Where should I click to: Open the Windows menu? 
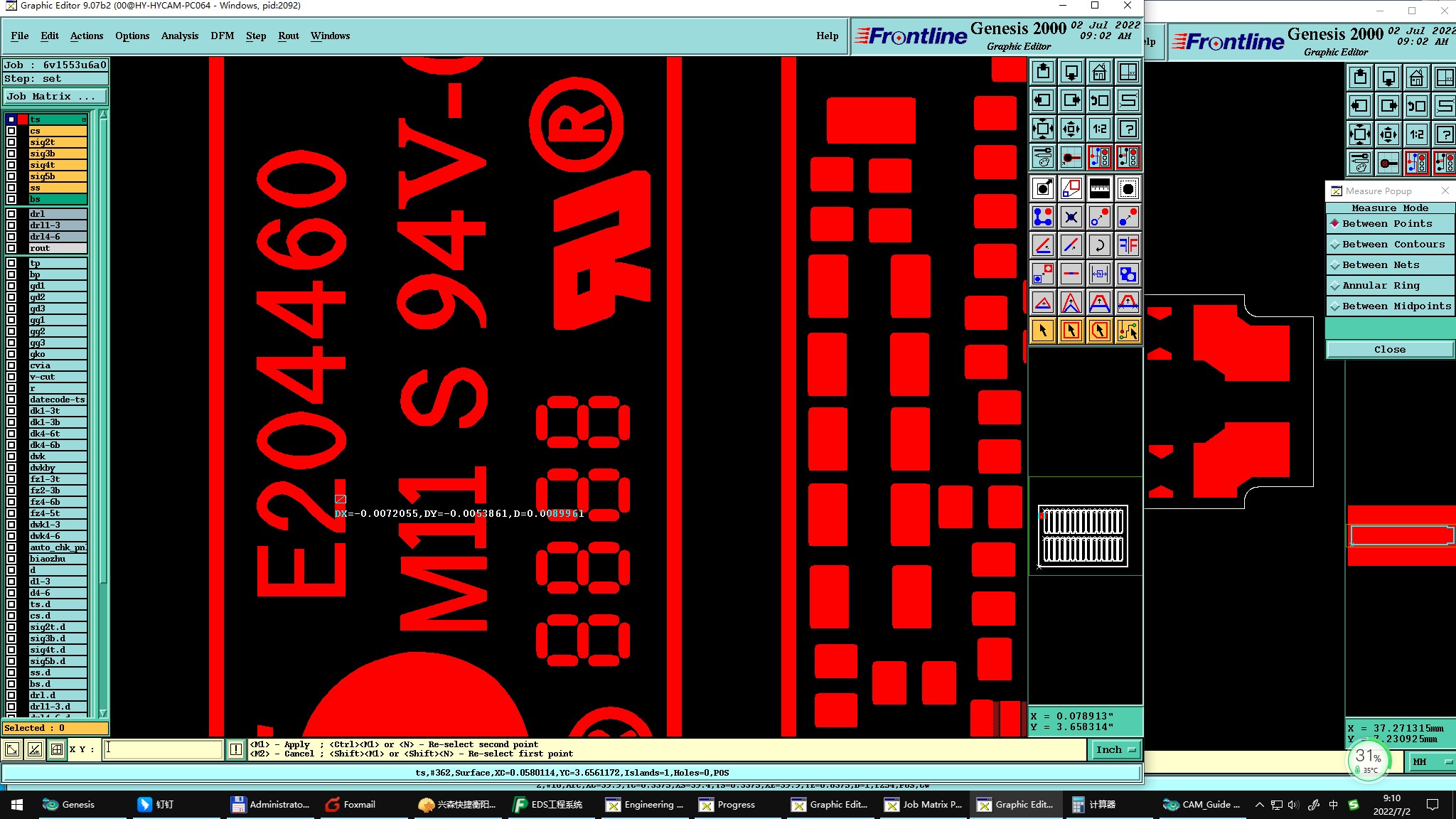[x=330, y=36]
